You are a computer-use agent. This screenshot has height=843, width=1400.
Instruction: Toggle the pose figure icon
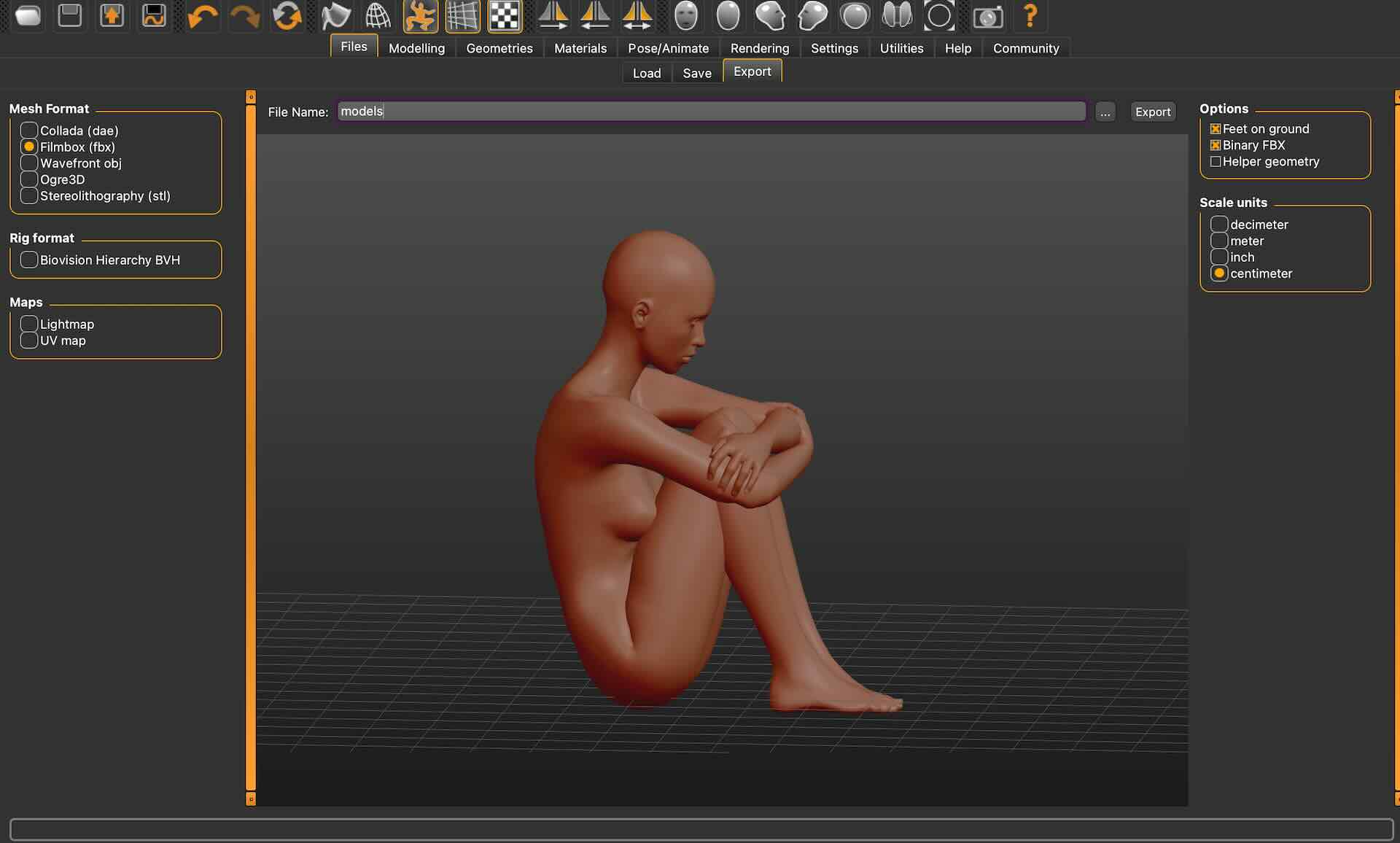click(420, 16)
